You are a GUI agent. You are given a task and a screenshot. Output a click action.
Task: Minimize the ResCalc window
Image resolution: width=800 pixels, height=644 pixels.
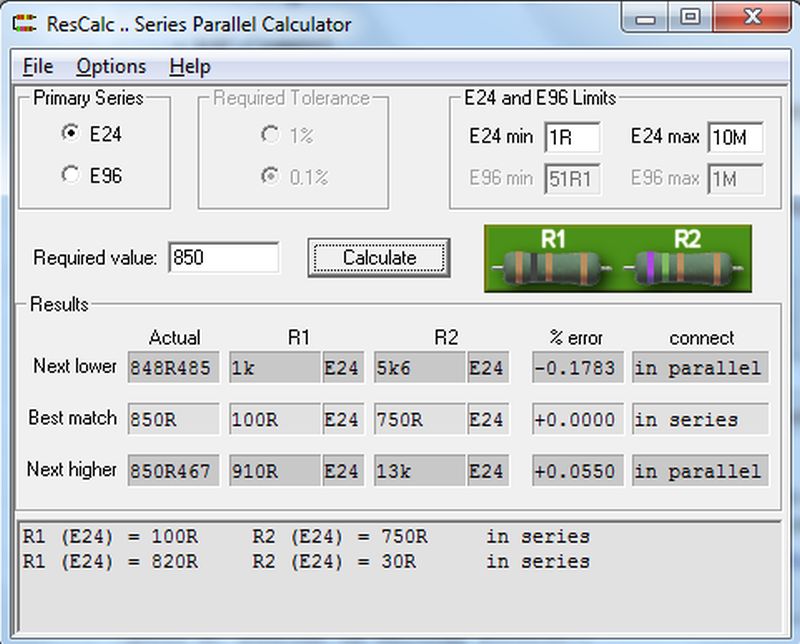click(645, 18)
